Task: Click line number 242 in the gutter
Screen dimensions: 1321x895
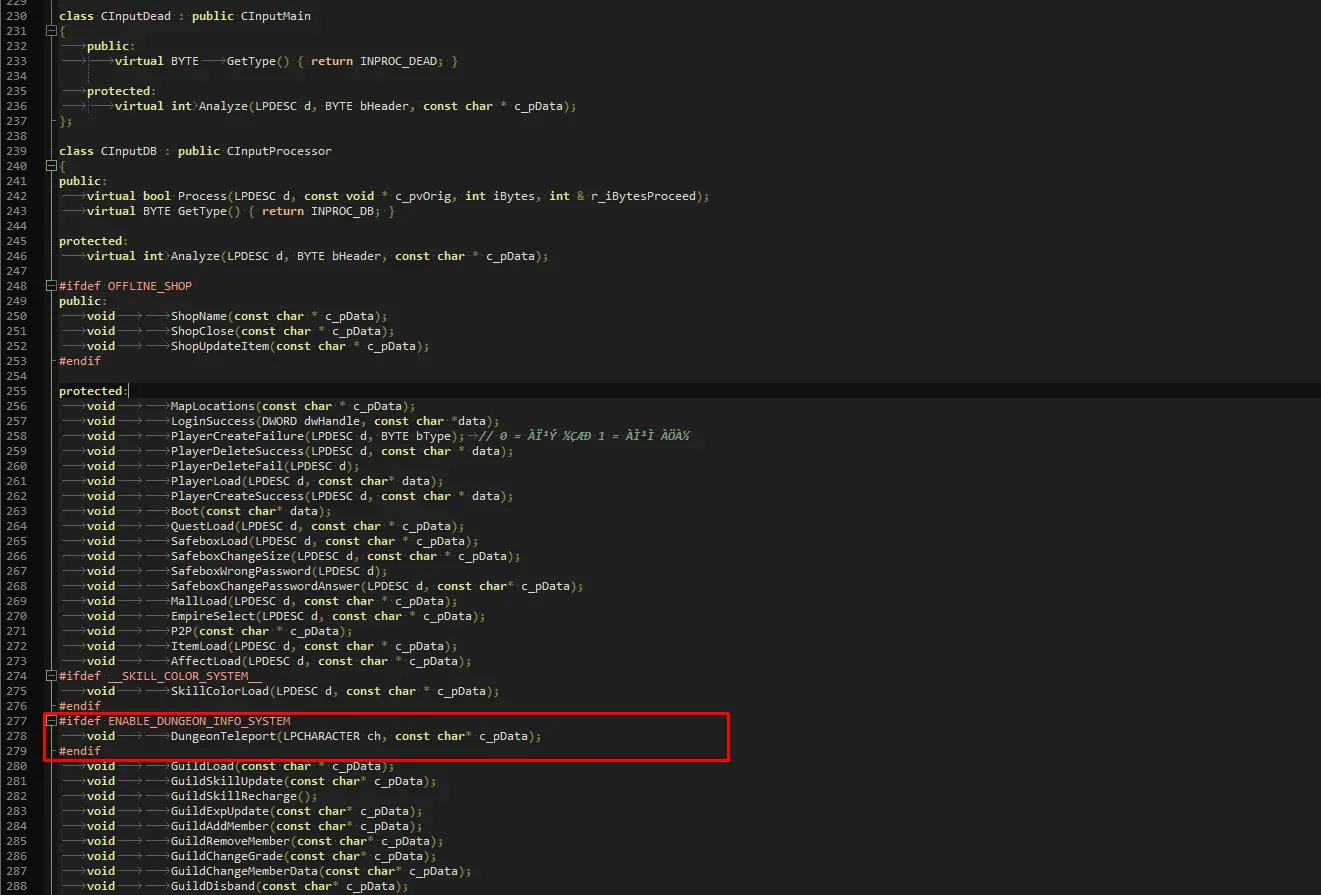Action: 17,196
